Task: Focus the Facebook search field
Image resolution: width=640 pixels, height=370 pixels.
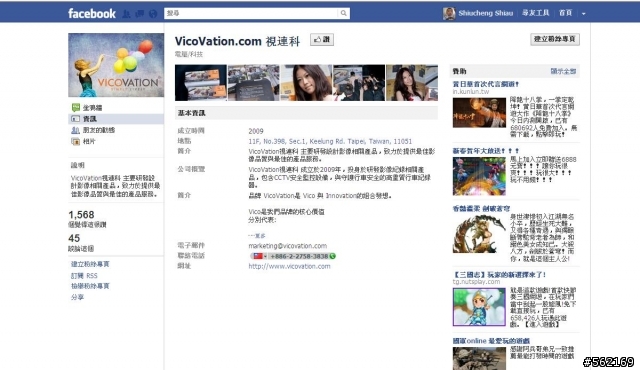Action: pos(251,13)
